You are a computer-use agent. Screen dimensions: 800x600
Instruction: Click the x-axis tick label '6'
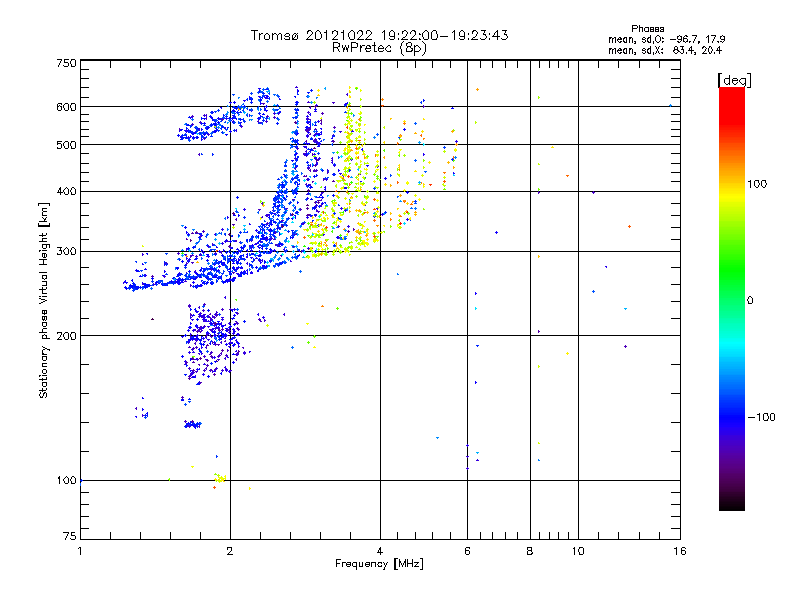click(467, 551)
